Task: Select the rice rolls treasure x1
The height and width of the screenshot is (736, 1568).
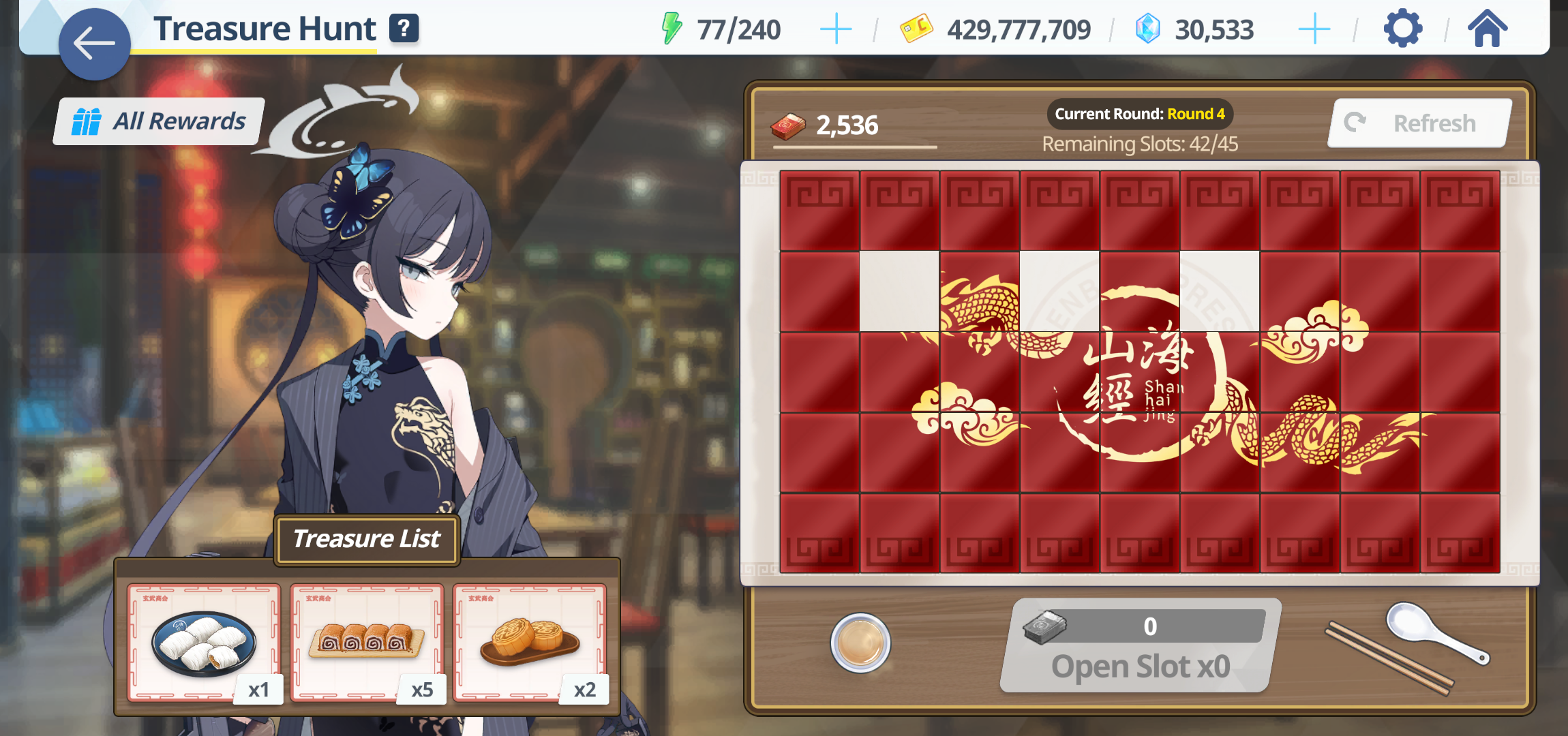Action: (x=205, y=642)
